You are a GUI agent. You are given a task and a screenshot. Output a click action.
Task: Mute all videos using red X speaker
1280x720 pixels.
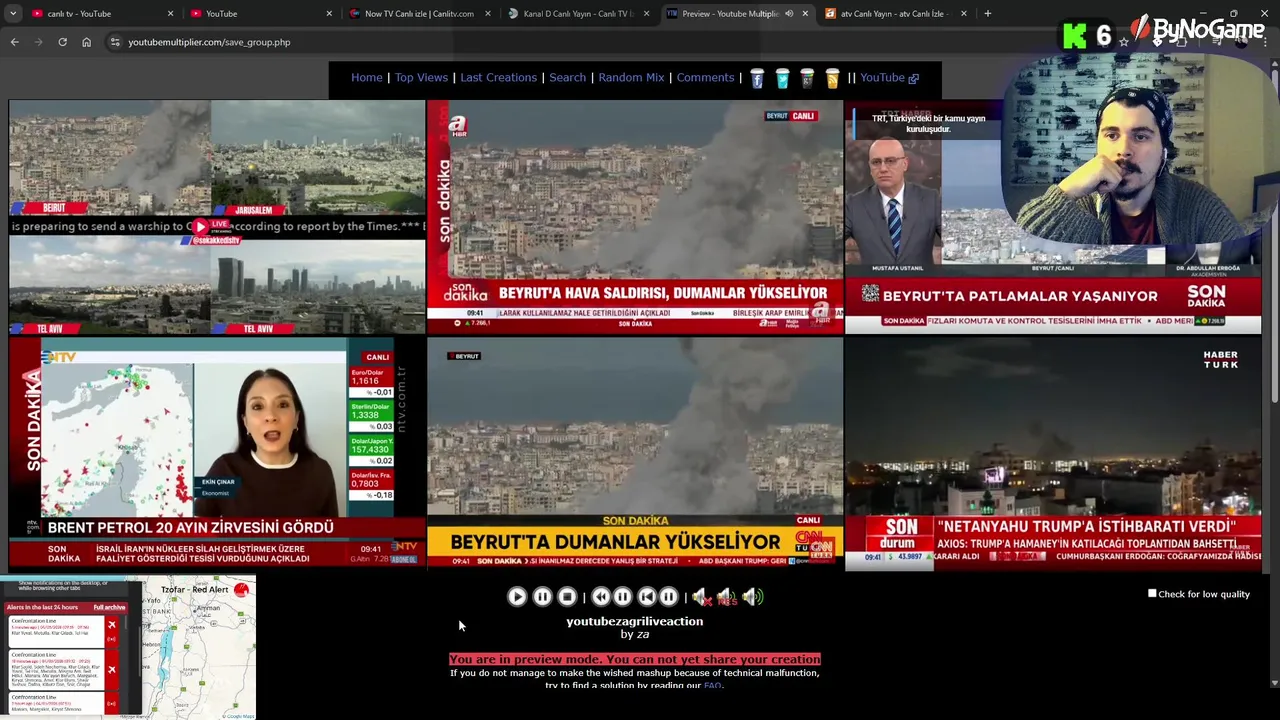[702, 597]
